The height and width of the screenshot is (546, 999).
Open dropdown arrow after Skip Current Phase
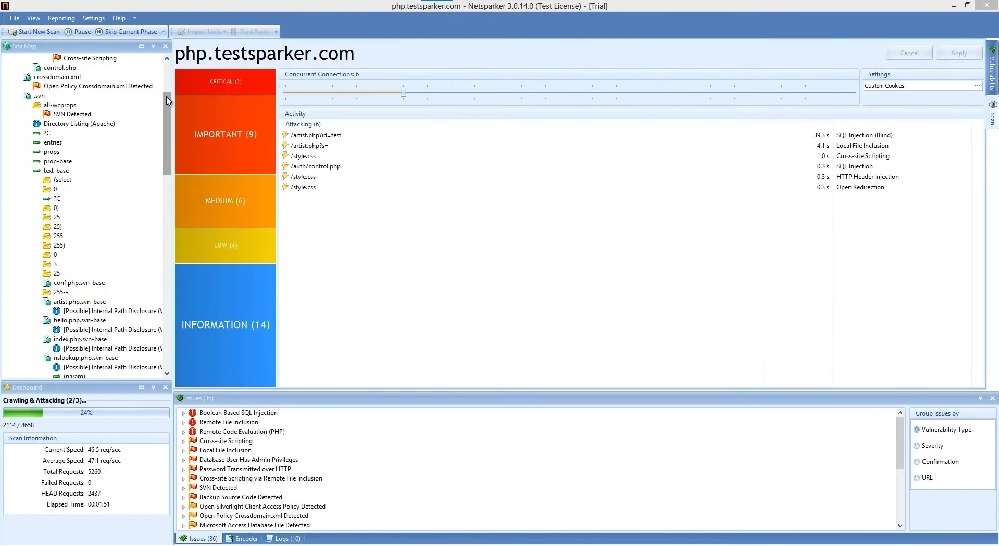pos(164,31)
